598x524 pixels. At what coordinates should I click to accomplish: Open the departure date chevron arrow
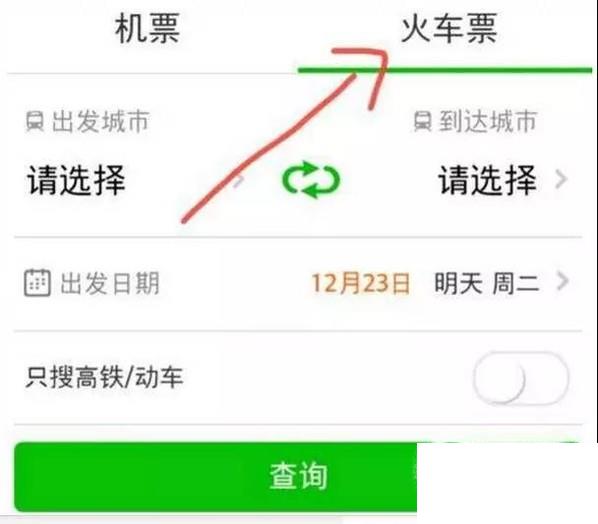point(562,281)
